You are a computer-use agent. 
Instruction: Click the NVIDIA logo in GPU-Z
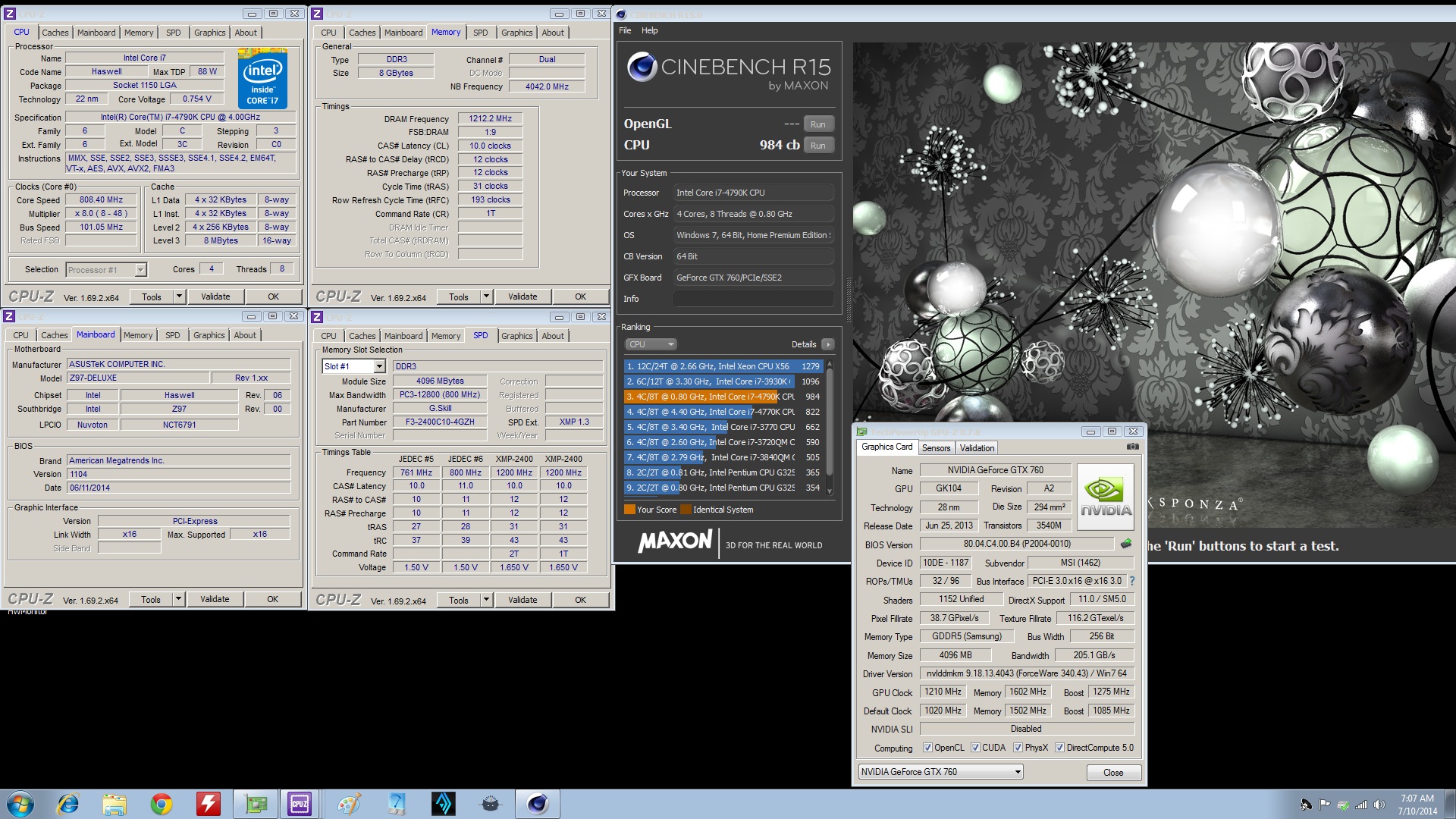(x=1106, y=497)
